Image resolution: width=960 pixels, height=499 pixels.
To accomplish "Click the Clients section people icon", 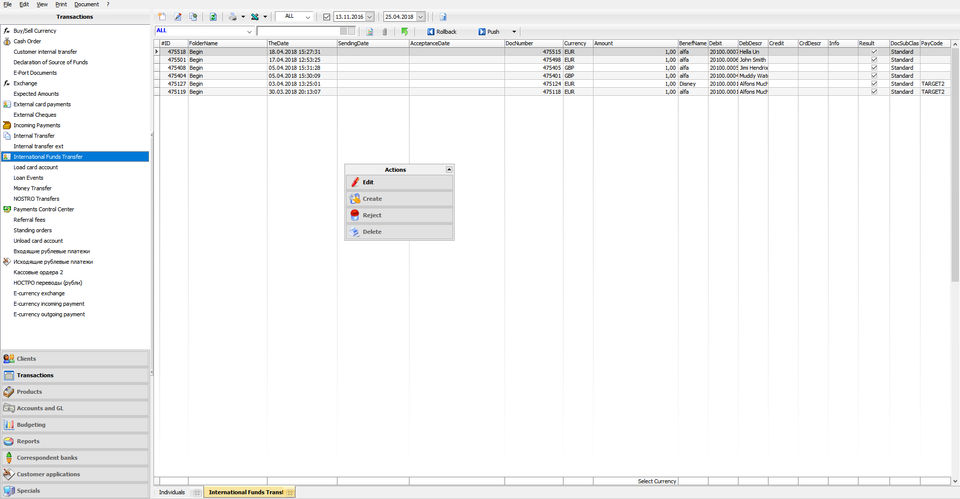I will tap(9, 358).
